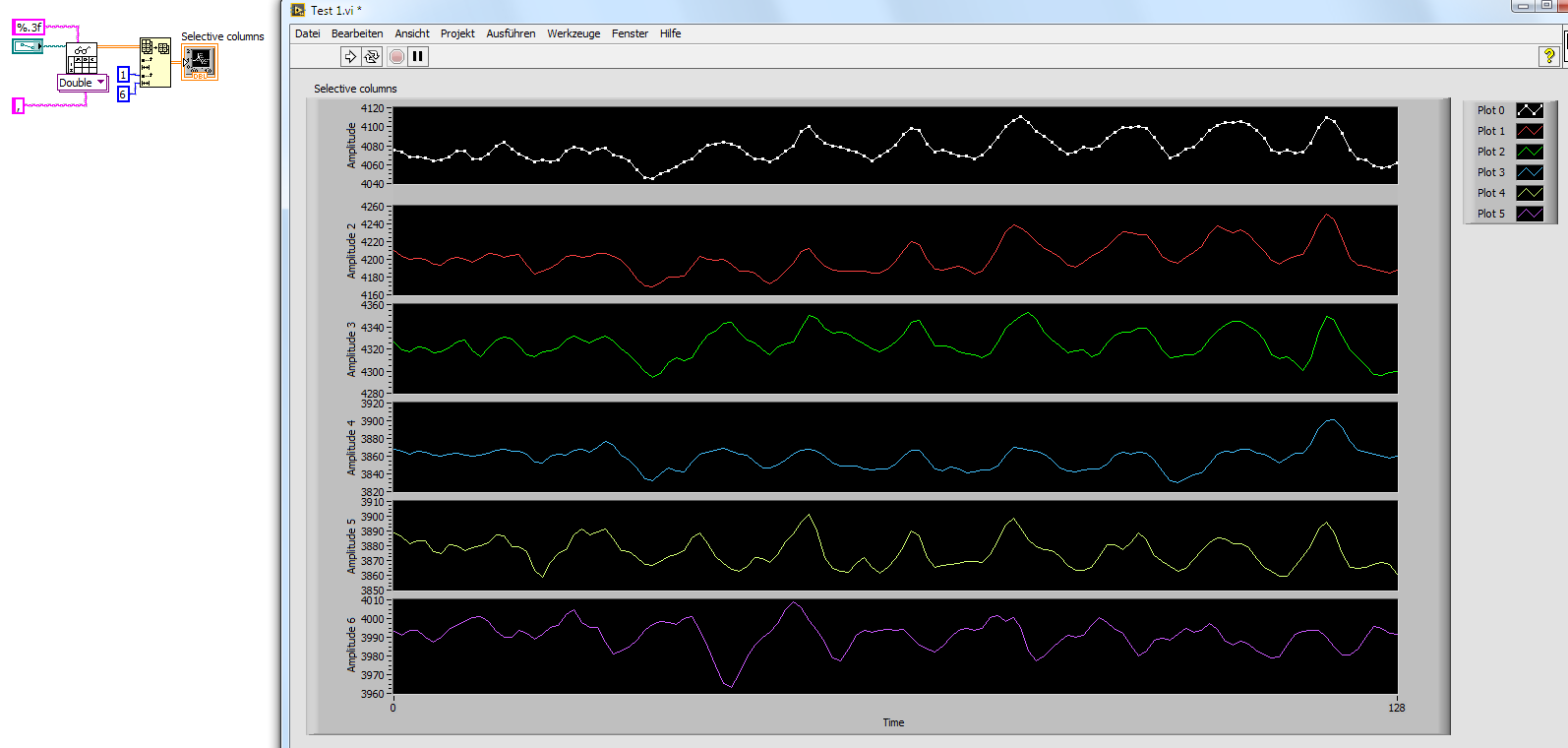The width and height of the screenshot is (1568, 748).
Task: Click Plot 4 yellow line style swatch
Action: click(x=1530, y=193)
